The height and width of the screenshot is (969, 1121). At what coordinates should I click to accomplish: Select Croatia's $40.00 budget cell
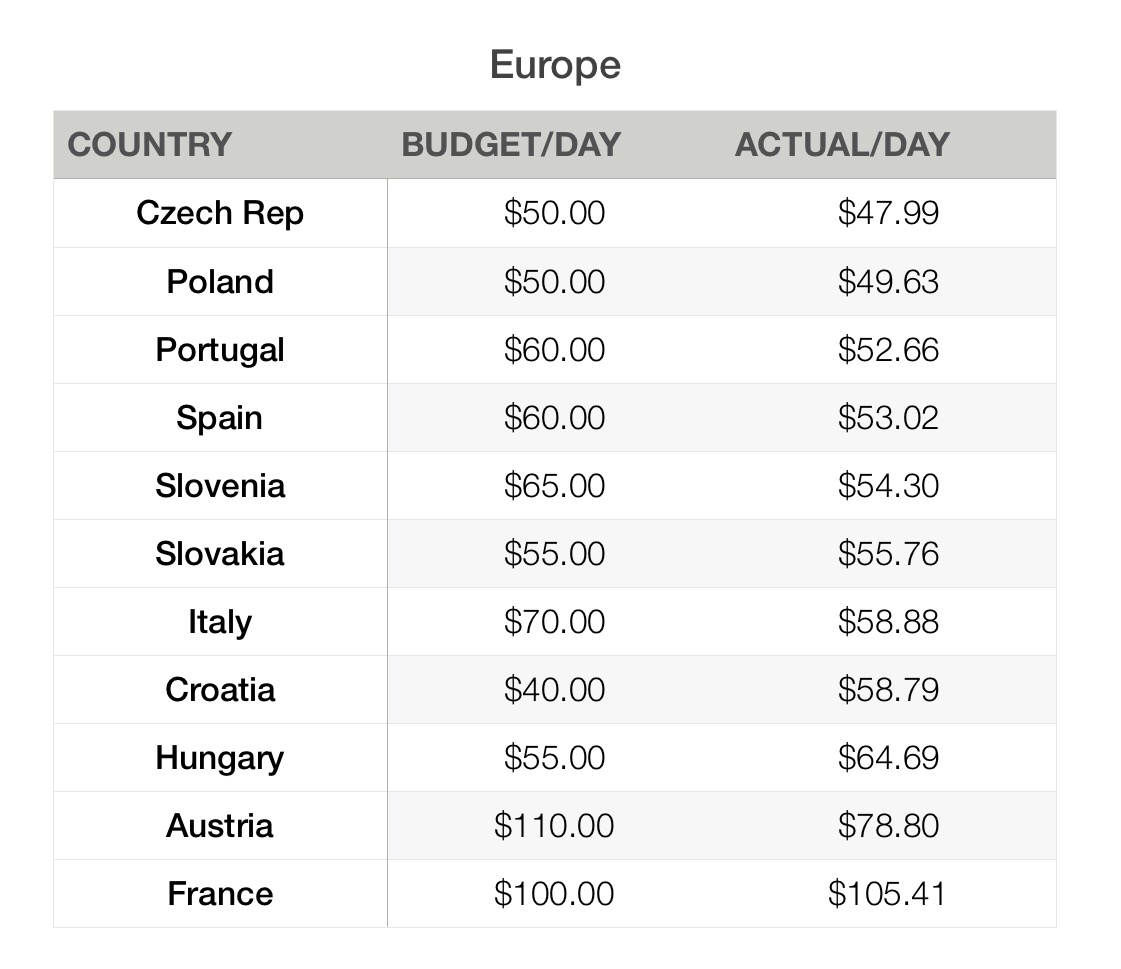(x=554, y=689)
